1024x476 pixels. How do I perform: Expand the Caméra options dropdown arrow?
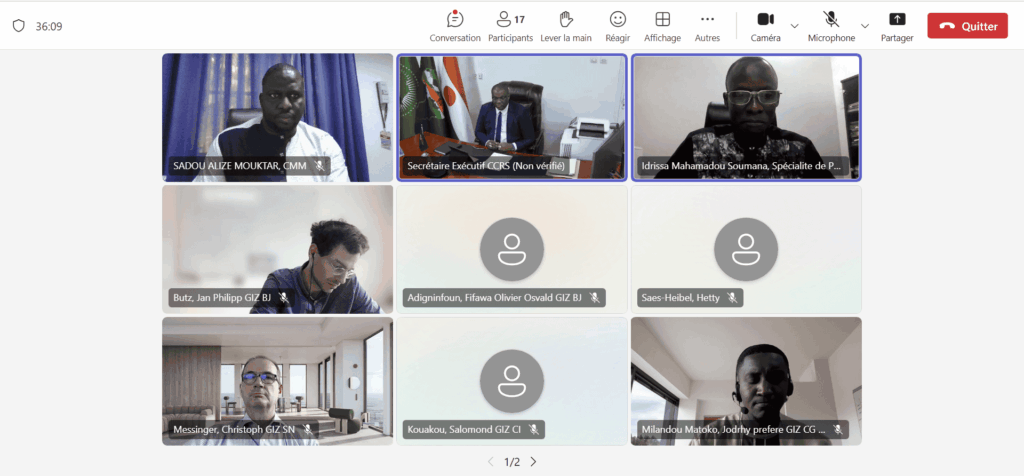pyautogui.click(x=794, y=26)
